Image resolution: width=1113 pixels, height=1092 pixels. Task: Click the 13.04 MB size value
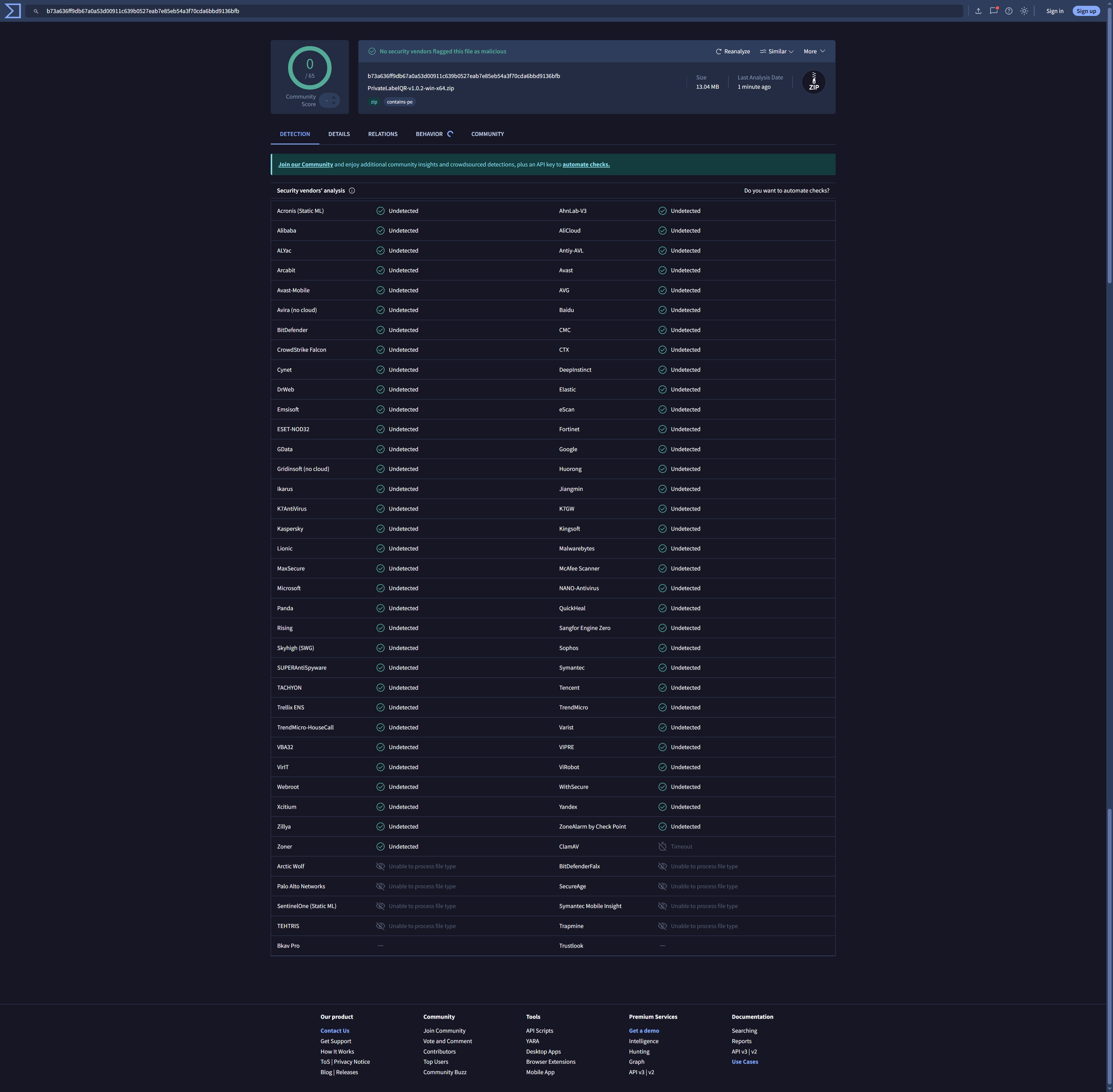click(707, 87)
